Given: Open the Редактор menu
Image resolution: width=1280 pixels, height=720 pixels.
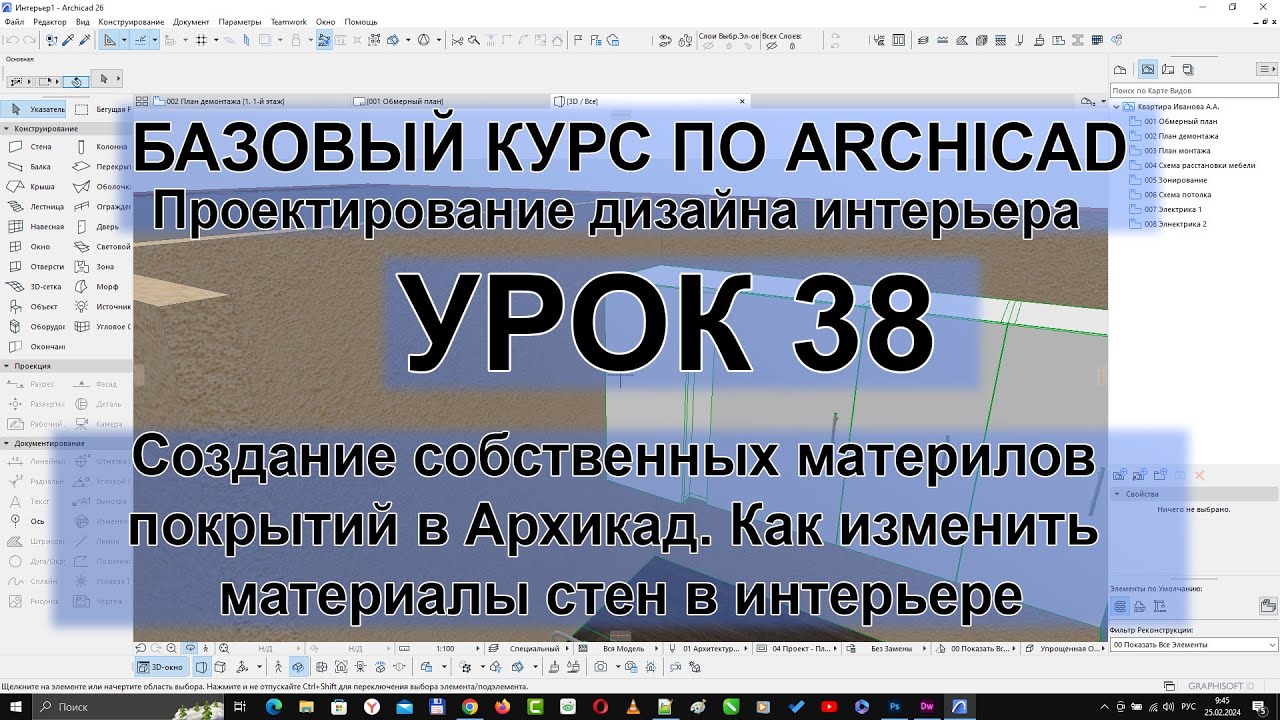Looking at the screenshot, I should click(x=50, y=21).
